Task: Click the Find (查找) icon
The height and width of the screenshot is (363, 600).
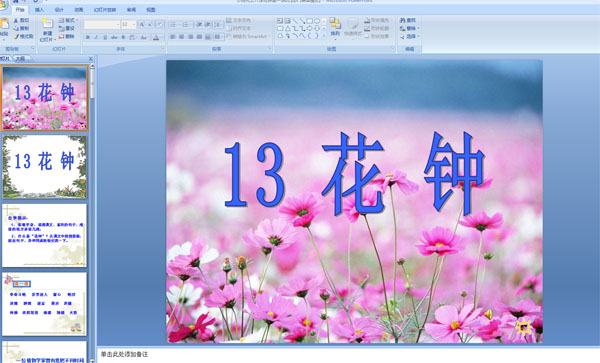Action: coord(408,20)
